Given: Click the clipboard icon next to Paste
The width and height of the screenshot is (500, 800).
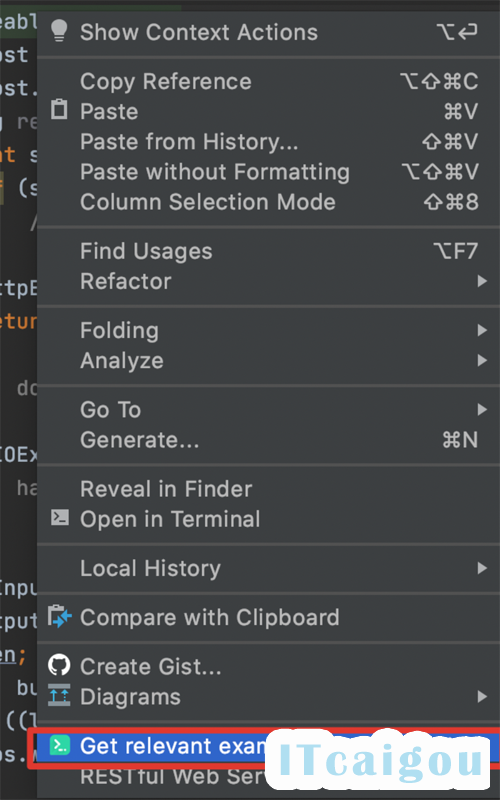Looking at the screenshot, I should (x=59, y=110).
